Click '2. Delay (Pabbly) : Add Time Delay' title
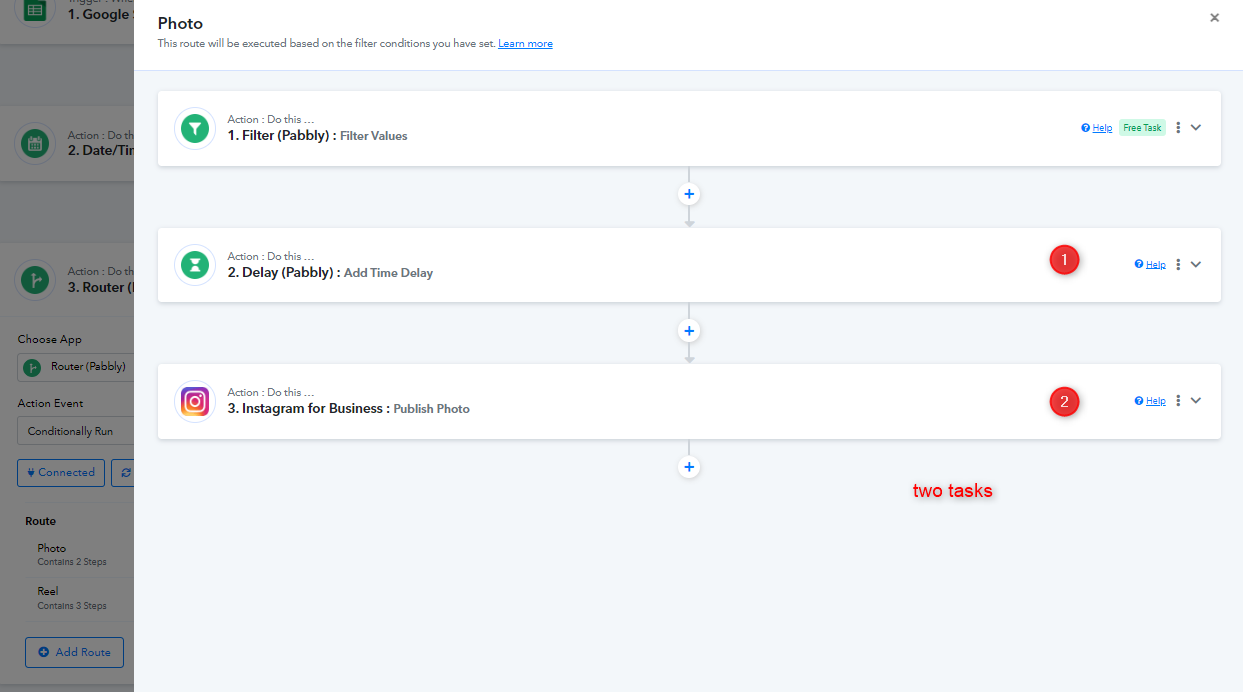This screenshot has width=1243, height=692. coord(330,272)
